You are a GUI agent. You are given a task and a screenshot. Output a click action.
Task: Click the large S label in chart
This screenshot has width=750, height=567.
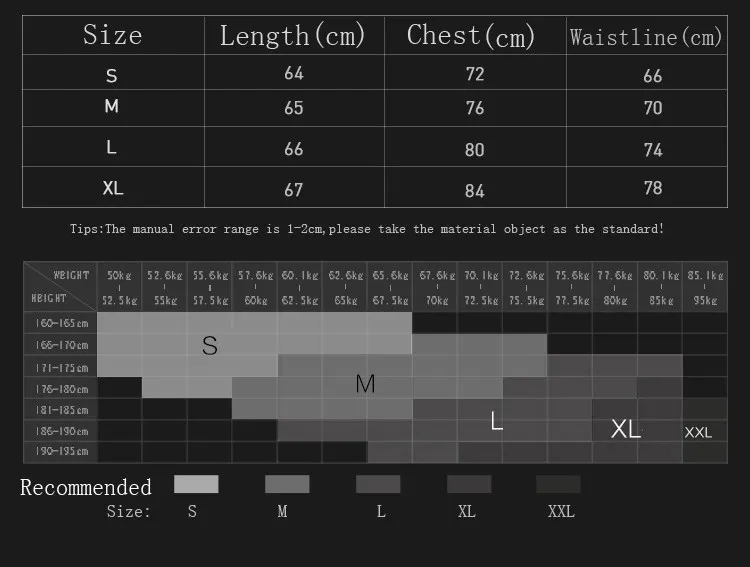[x=210, y=345]
